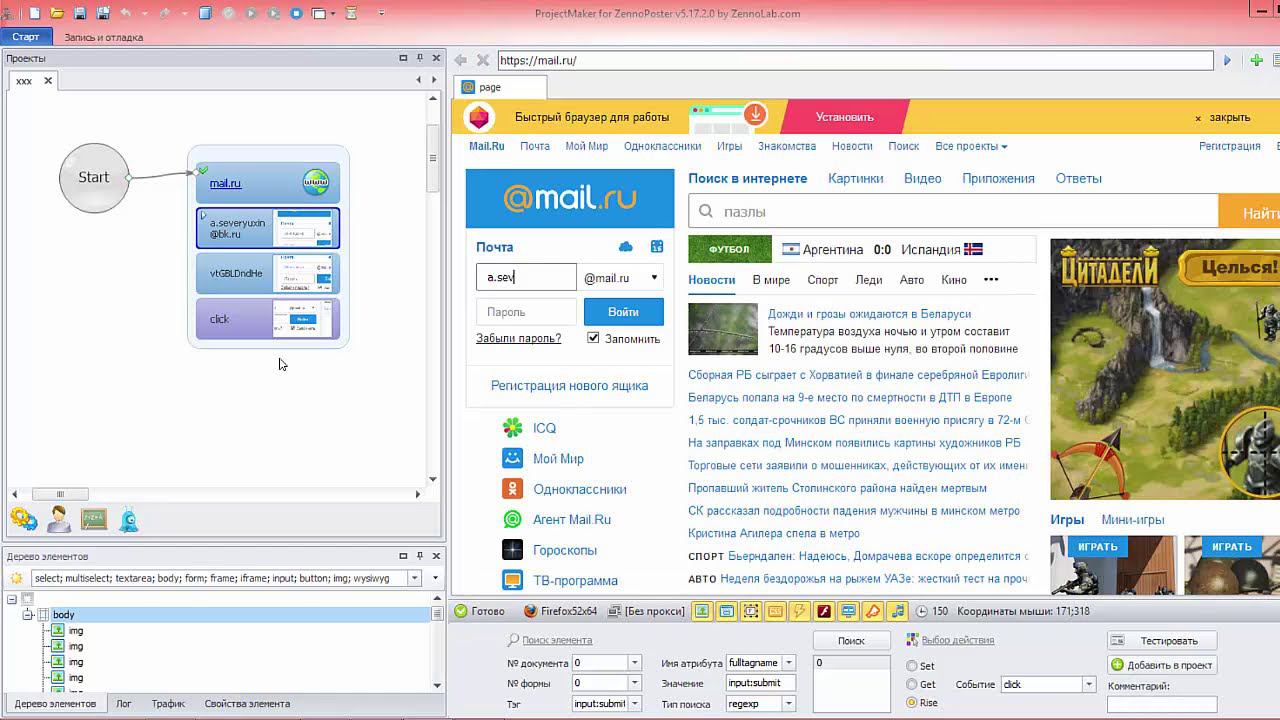This screenshot has width=1280, height=720.
Task: Click the Одноклассники orange icon in the services list
Action: coord(512,489)
